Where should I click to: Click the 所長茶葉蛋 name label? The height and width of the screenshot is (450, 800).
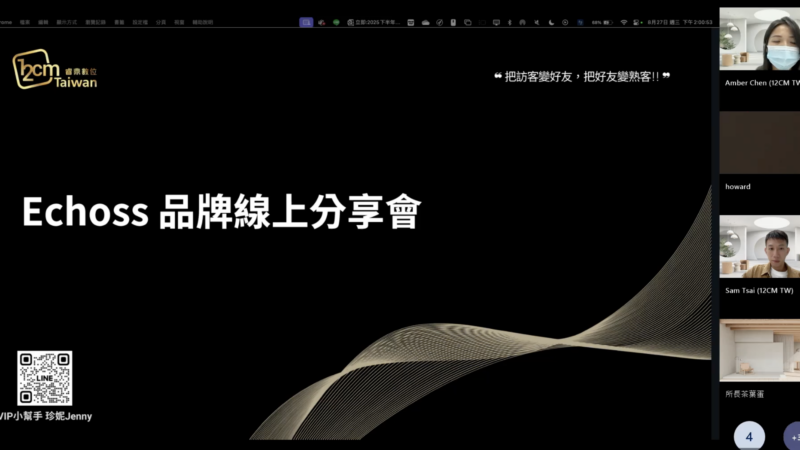pyautogui.click(x=744, y=394)
